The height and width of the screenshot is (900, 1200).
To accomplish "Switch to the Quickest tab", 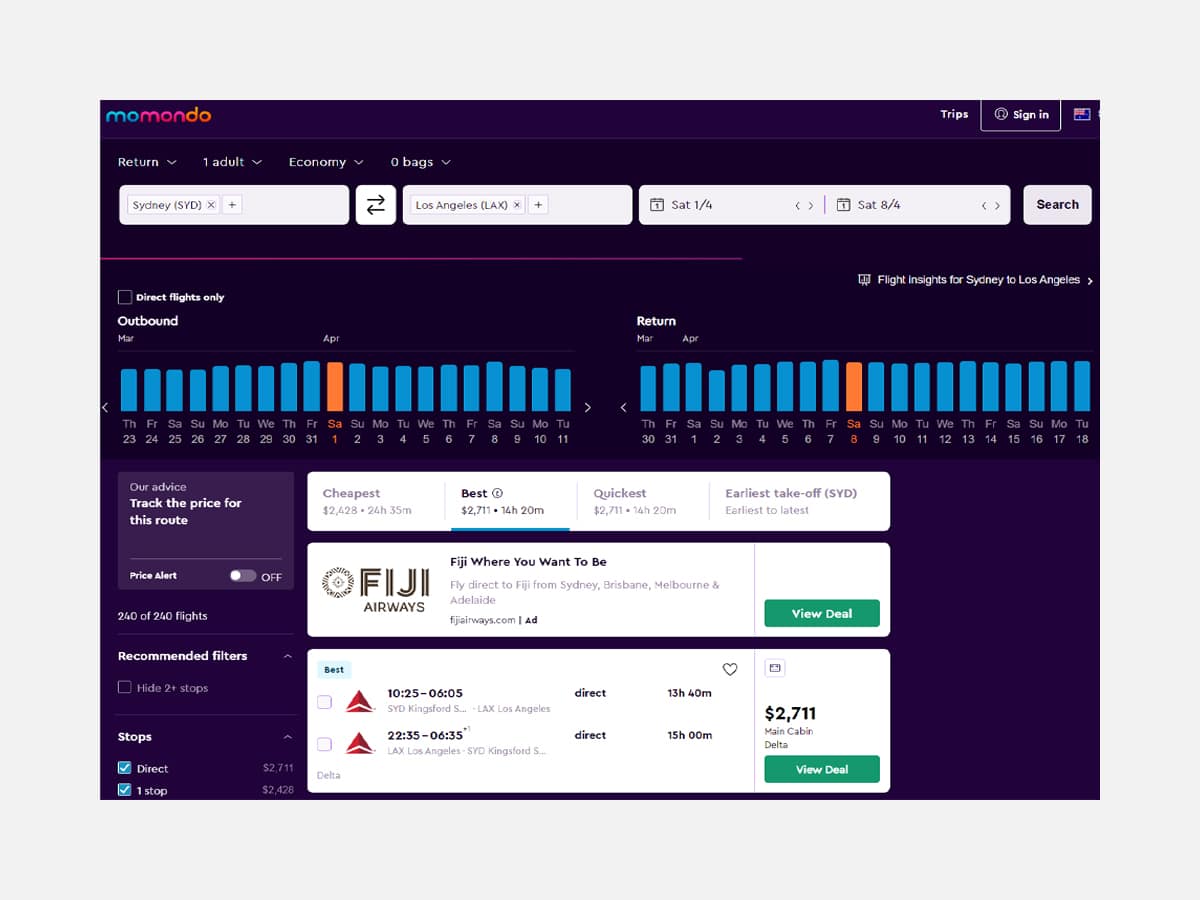I will [x=643, y=501].
